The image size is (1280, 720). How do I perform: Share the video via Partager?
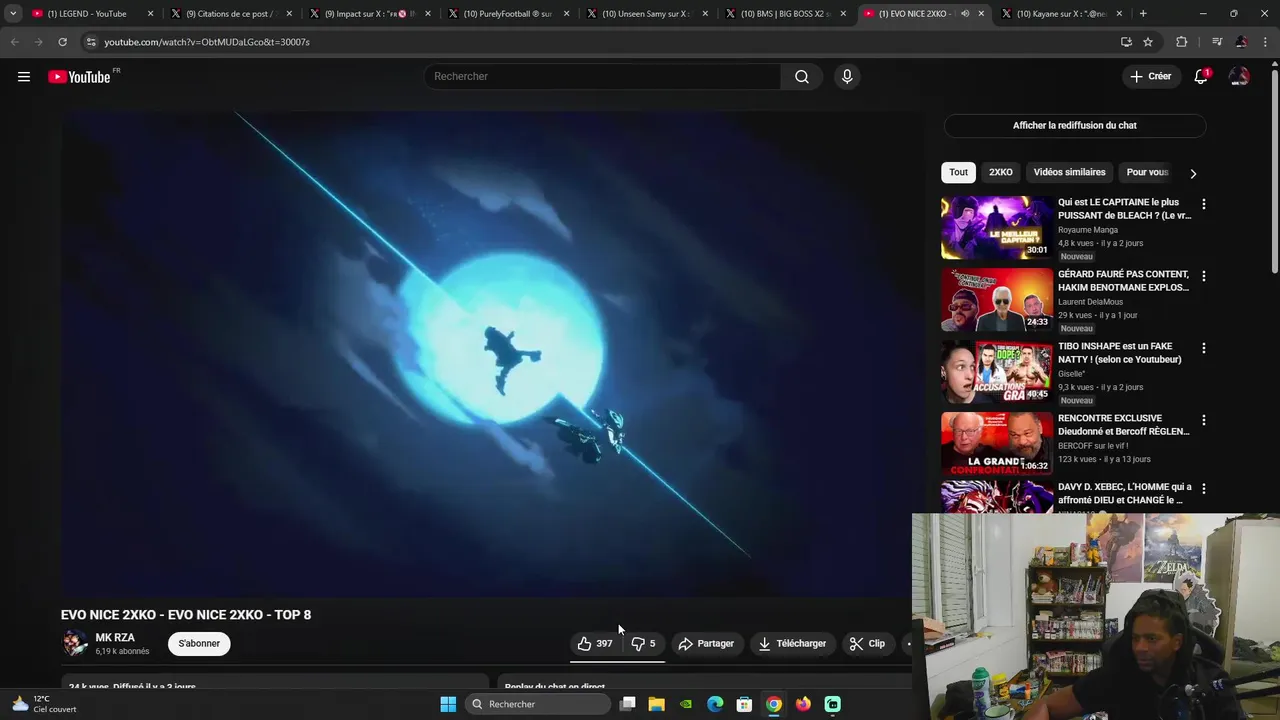pos(706,644)
